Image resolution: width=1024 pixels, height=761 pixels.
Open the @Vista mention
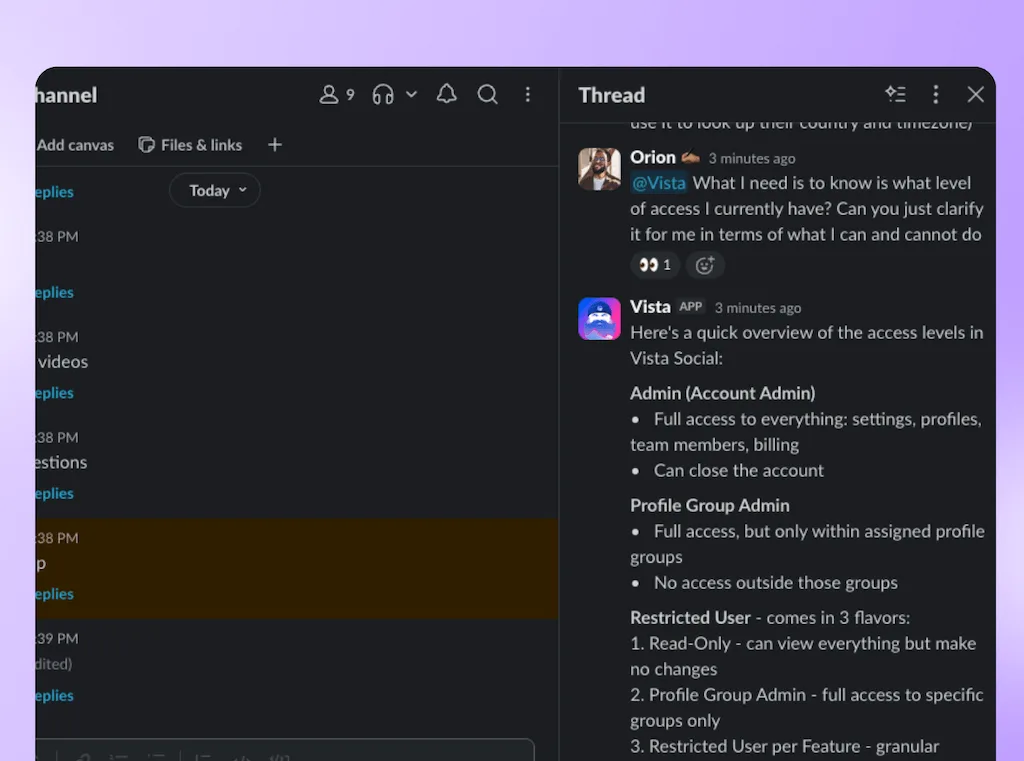pos(659,183)
